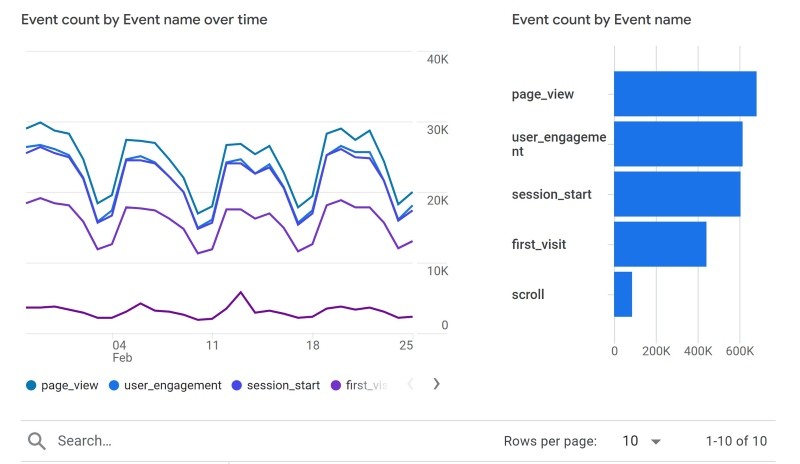800x464 pixels.
Task: Click the scroll event bar
Action: [x=623, y=294]
